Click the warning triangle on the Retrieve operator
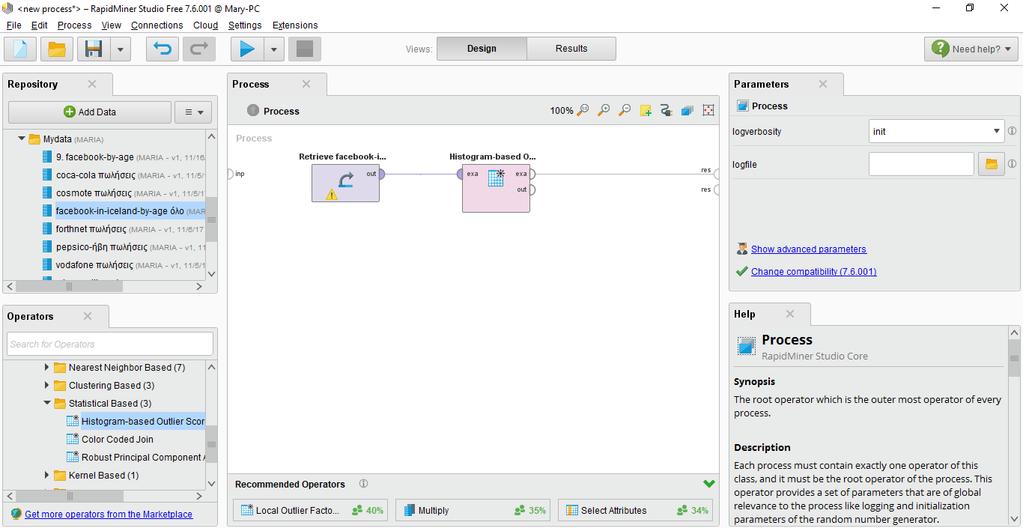 331,194
